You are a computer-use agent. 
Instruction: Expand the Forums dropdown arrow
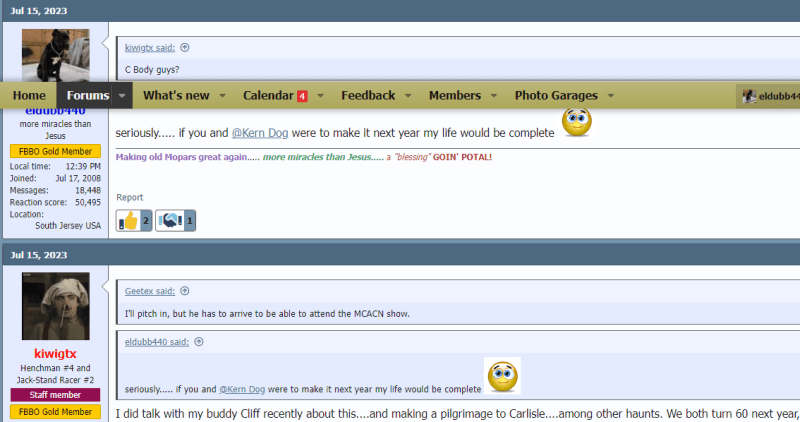point(122,95)
